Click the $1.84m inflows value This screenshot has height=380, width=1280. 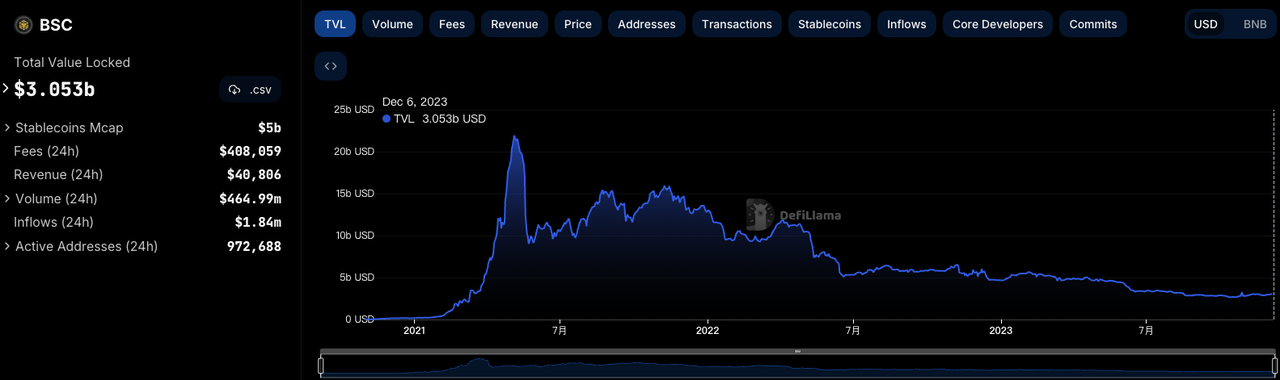(258, 222)
